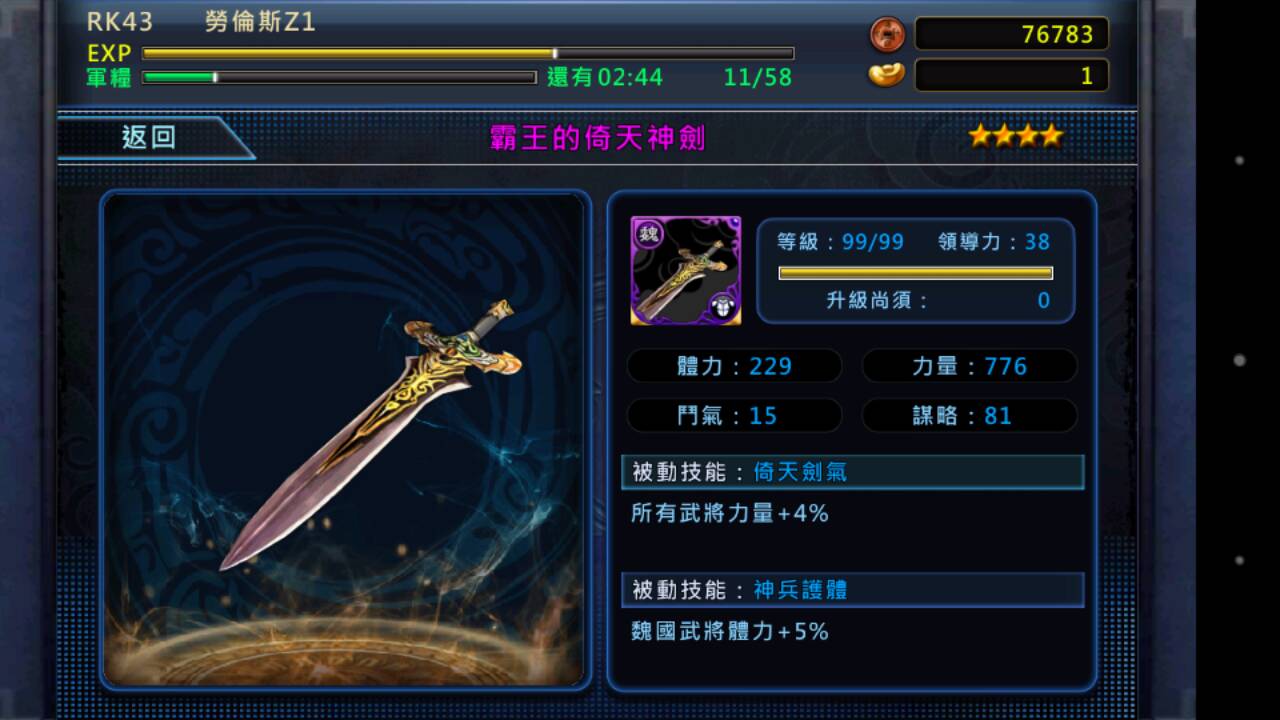Screen dimensions: 1280x720
Task: Click the copper coin currency icon
Action: pyautogui.click(x=886, y=35)
